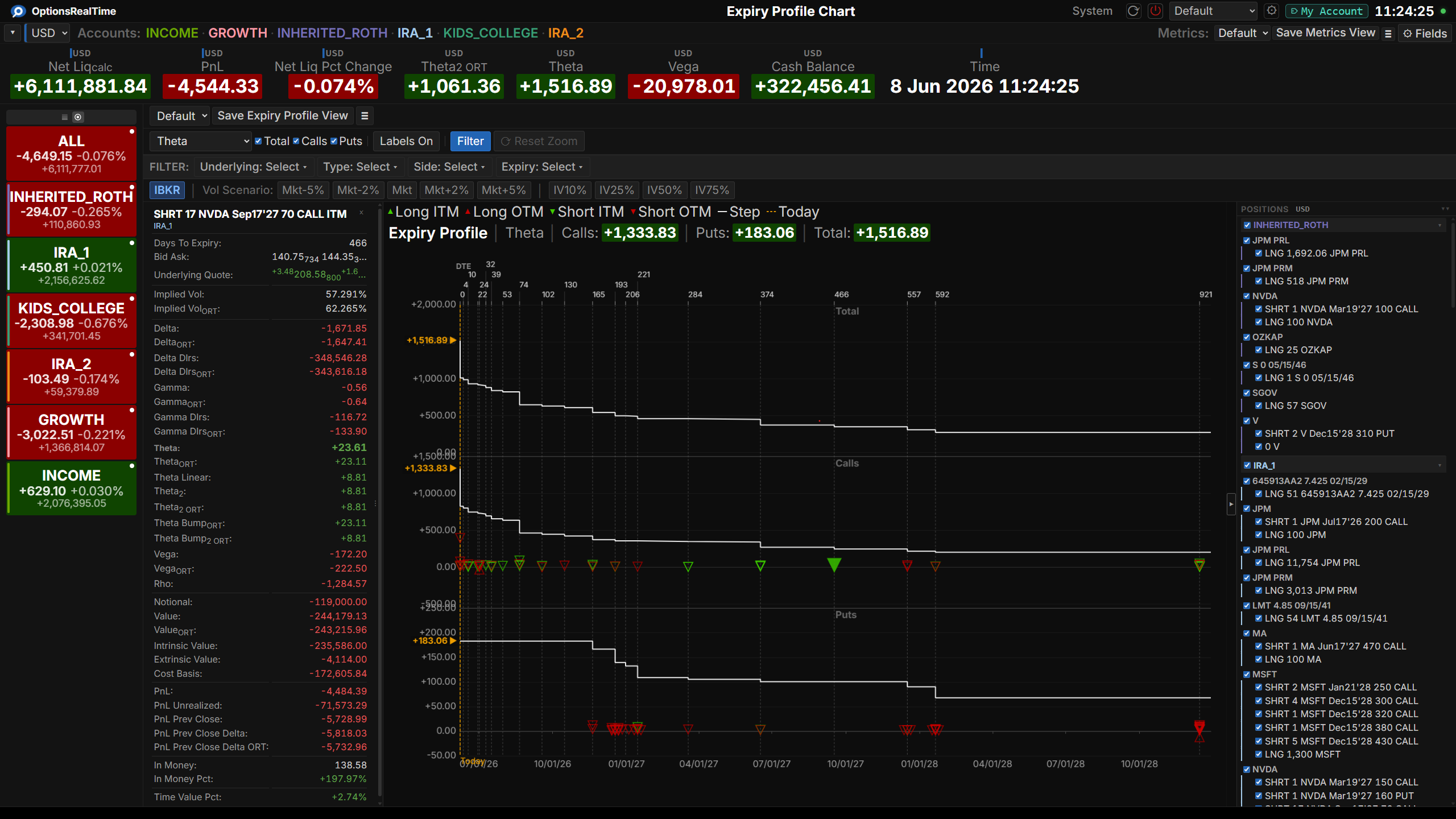Uncheck IRA_1 group in positions list
Image resolution: width=1456 pixels, height=819 pixels.
click(x=1247, y=466)
